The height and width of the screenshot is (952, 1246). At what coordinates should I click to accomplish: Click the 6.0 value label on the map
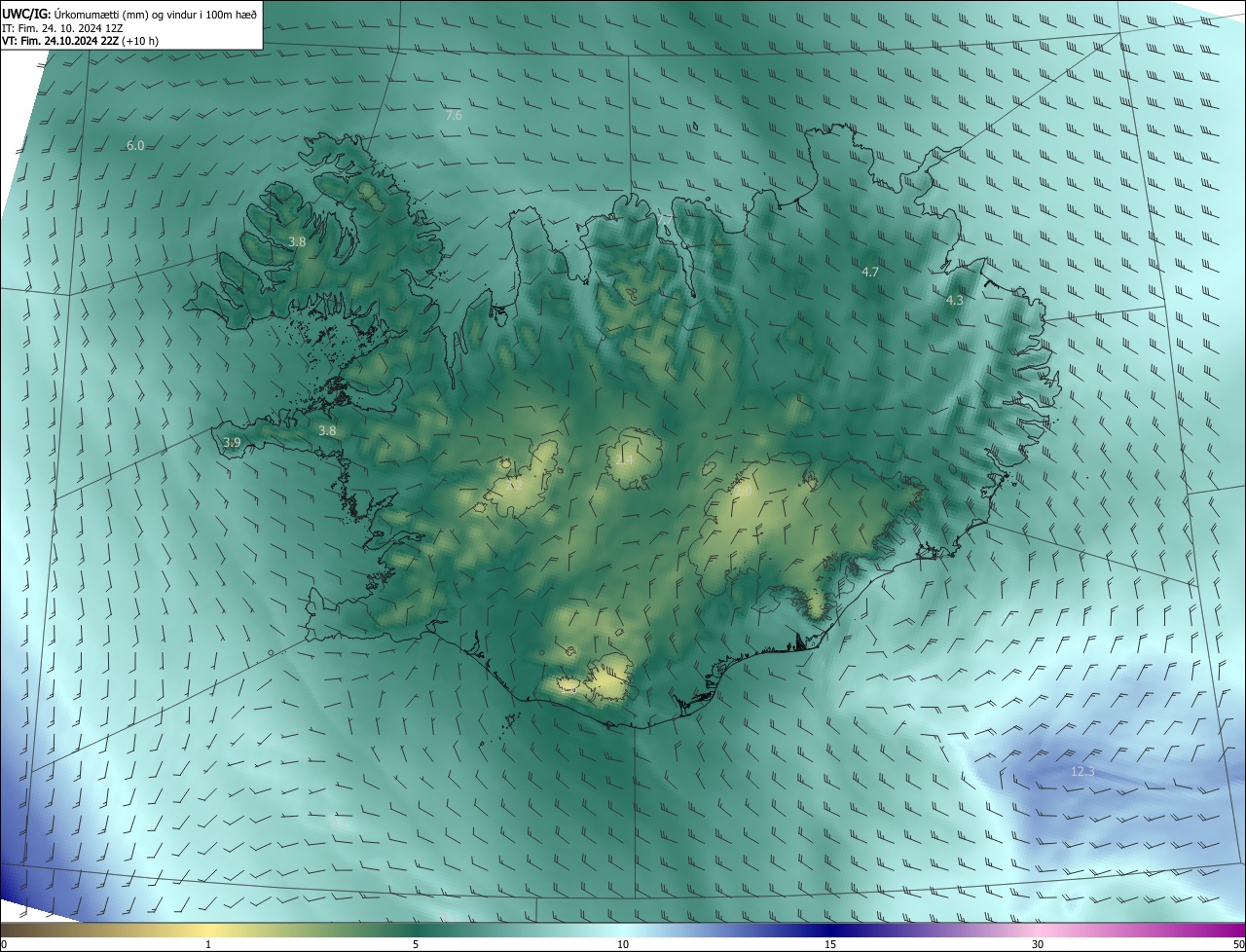click(x=135, y=146)
